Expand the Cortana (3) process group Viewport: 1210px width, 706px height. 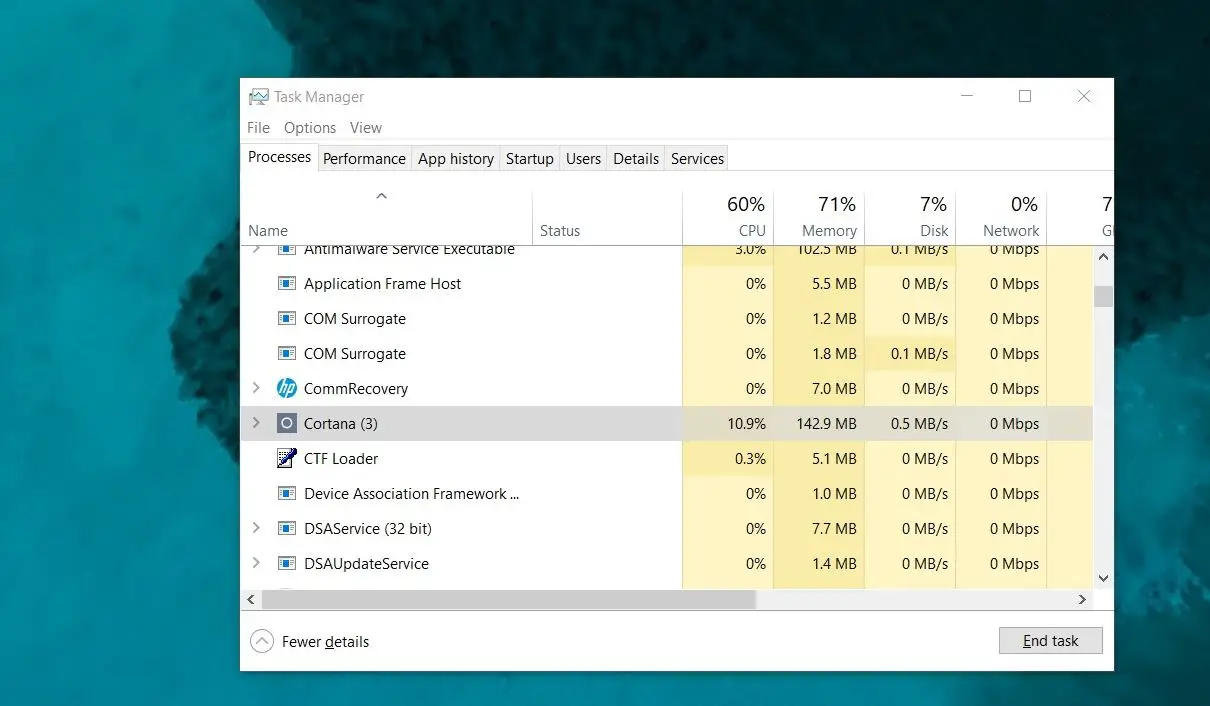point(257,423)
